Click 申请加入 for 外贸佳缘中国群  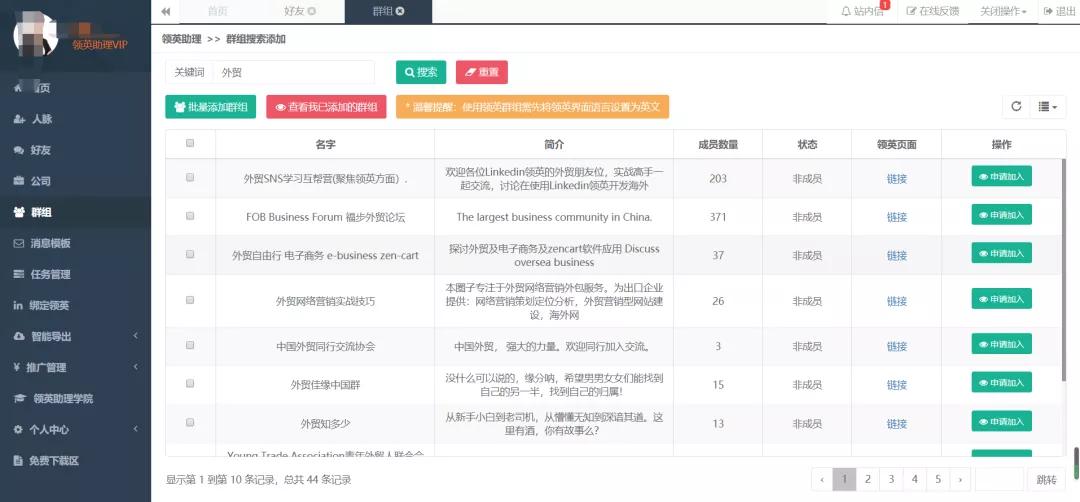point(1001,382)
